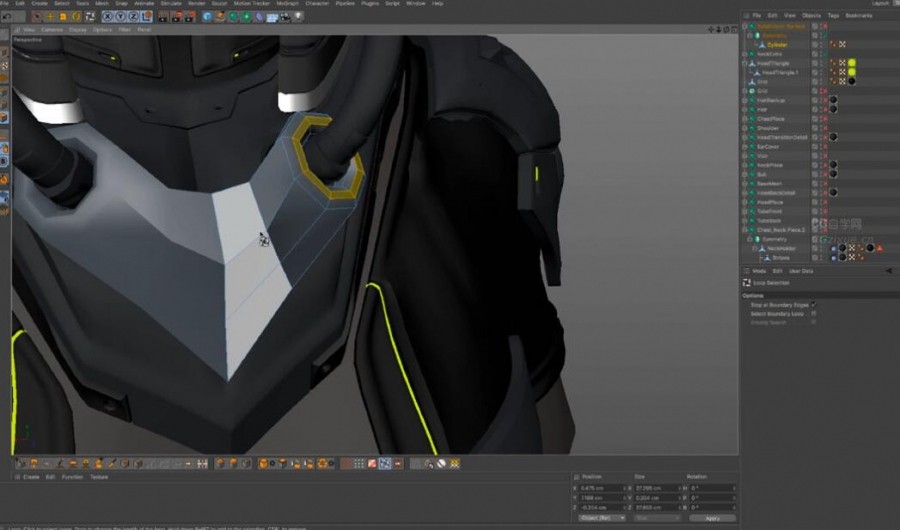Screen dimensions: 900x530
Task: Enable Stop at Boundary Edges checkbox
Action: click(814, 305)
